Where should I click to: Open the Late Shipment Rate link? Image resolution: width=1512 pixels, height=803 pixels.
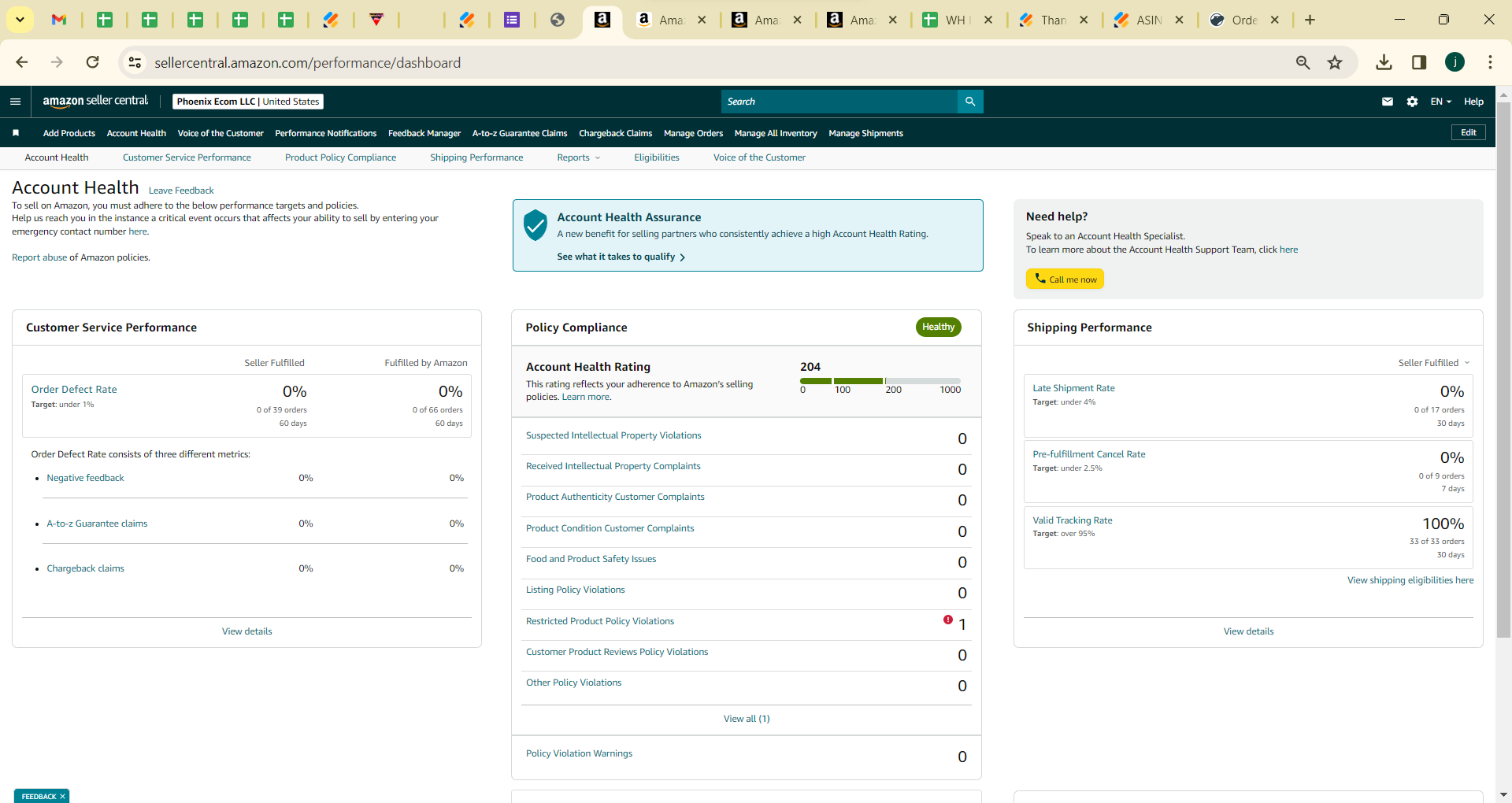1073,388
